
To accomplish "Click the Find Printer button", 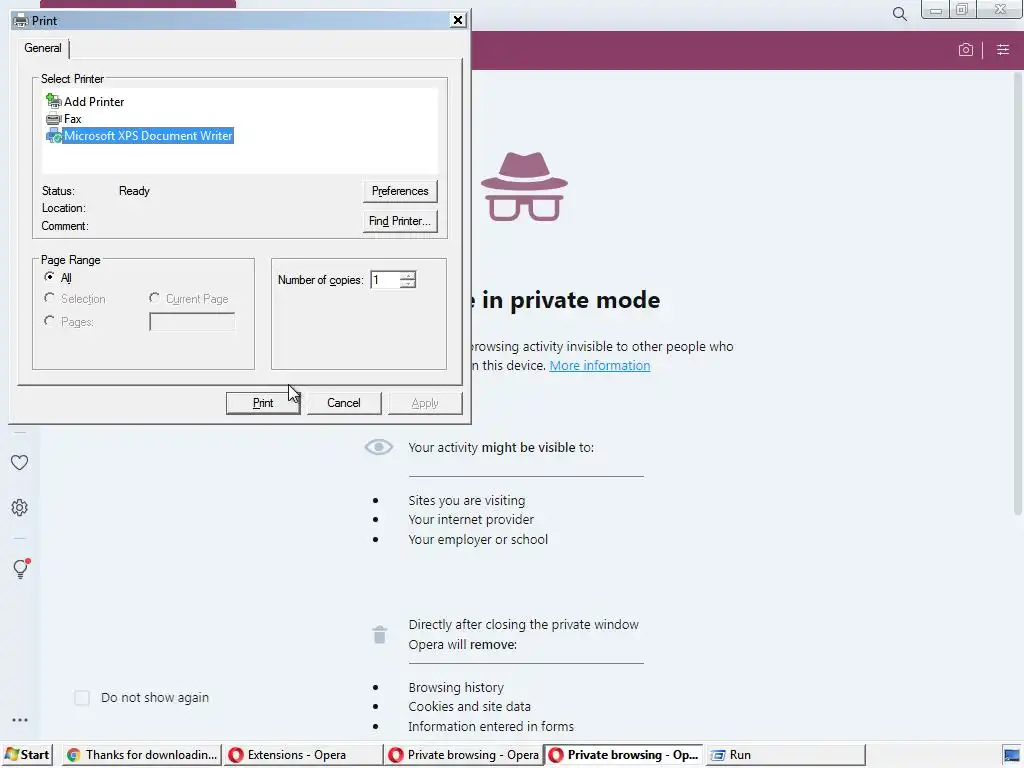I will coord(400,221).
